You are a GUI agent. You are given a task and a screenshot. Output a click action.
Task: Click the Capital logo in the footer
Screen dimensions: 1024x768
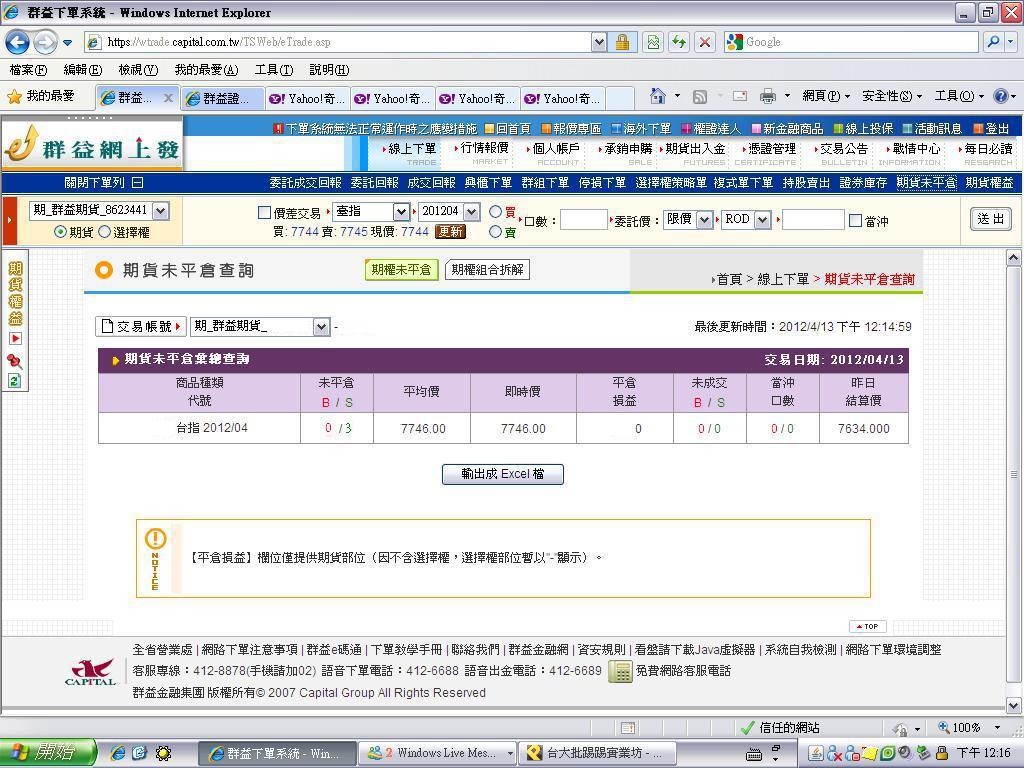click(x=91, y=671)
